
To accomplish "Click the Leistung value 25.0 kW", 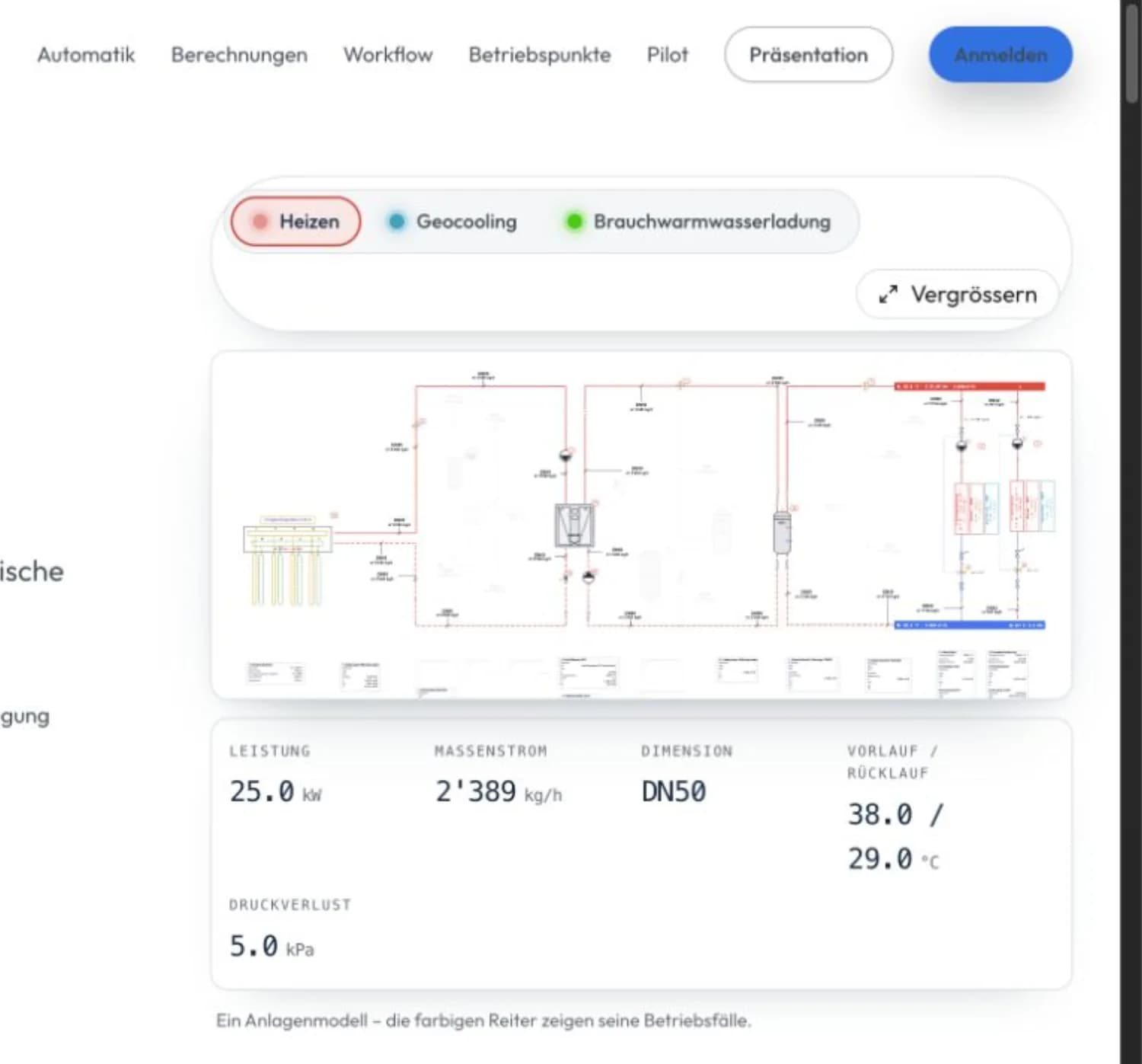I will click(x=276, y=792).
